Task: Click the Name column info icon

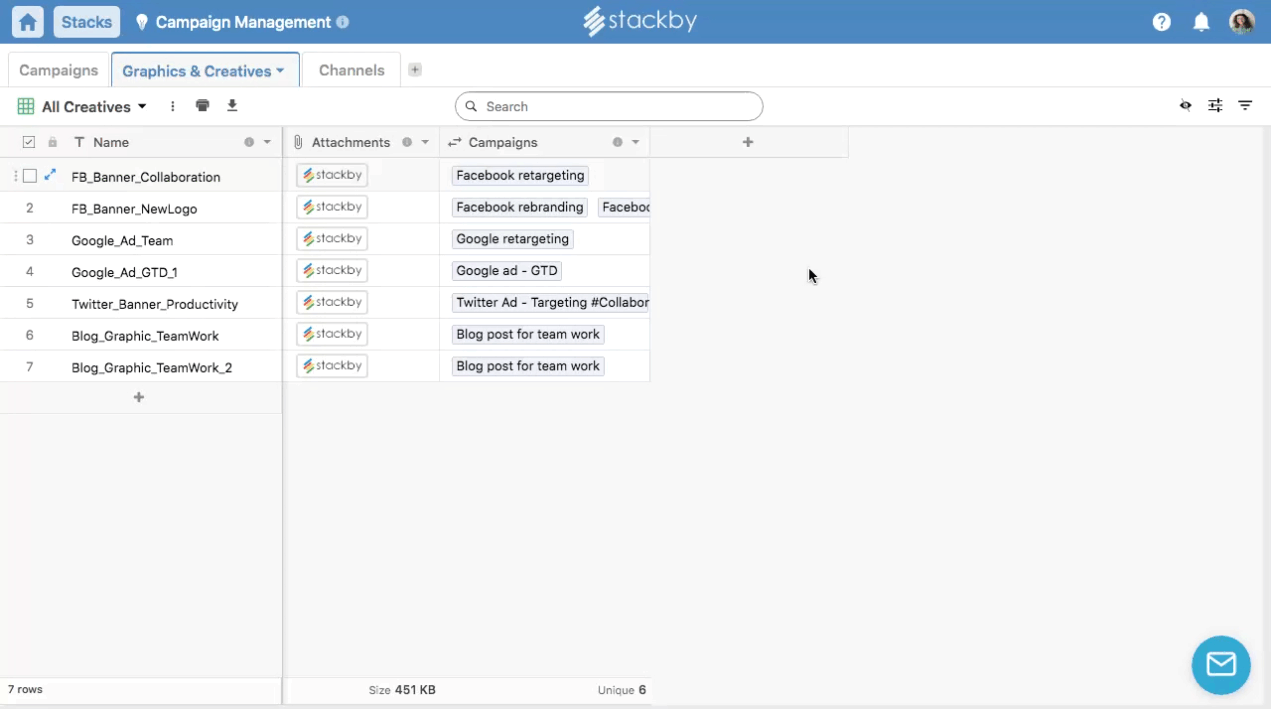Action: click(249, 142)
